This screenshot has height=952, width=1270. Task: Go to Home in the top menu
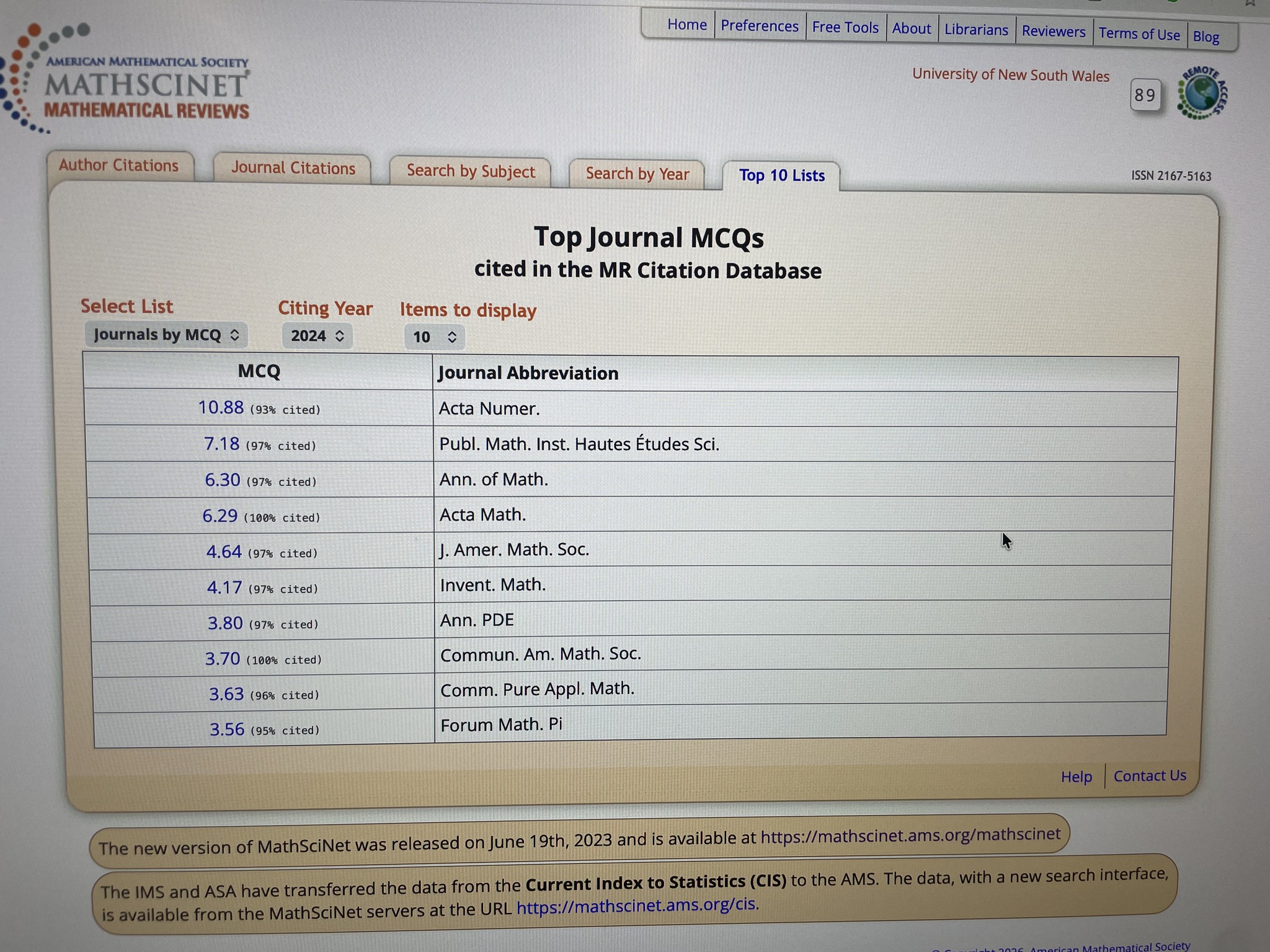pyautogui.click(x=686, y=25)
